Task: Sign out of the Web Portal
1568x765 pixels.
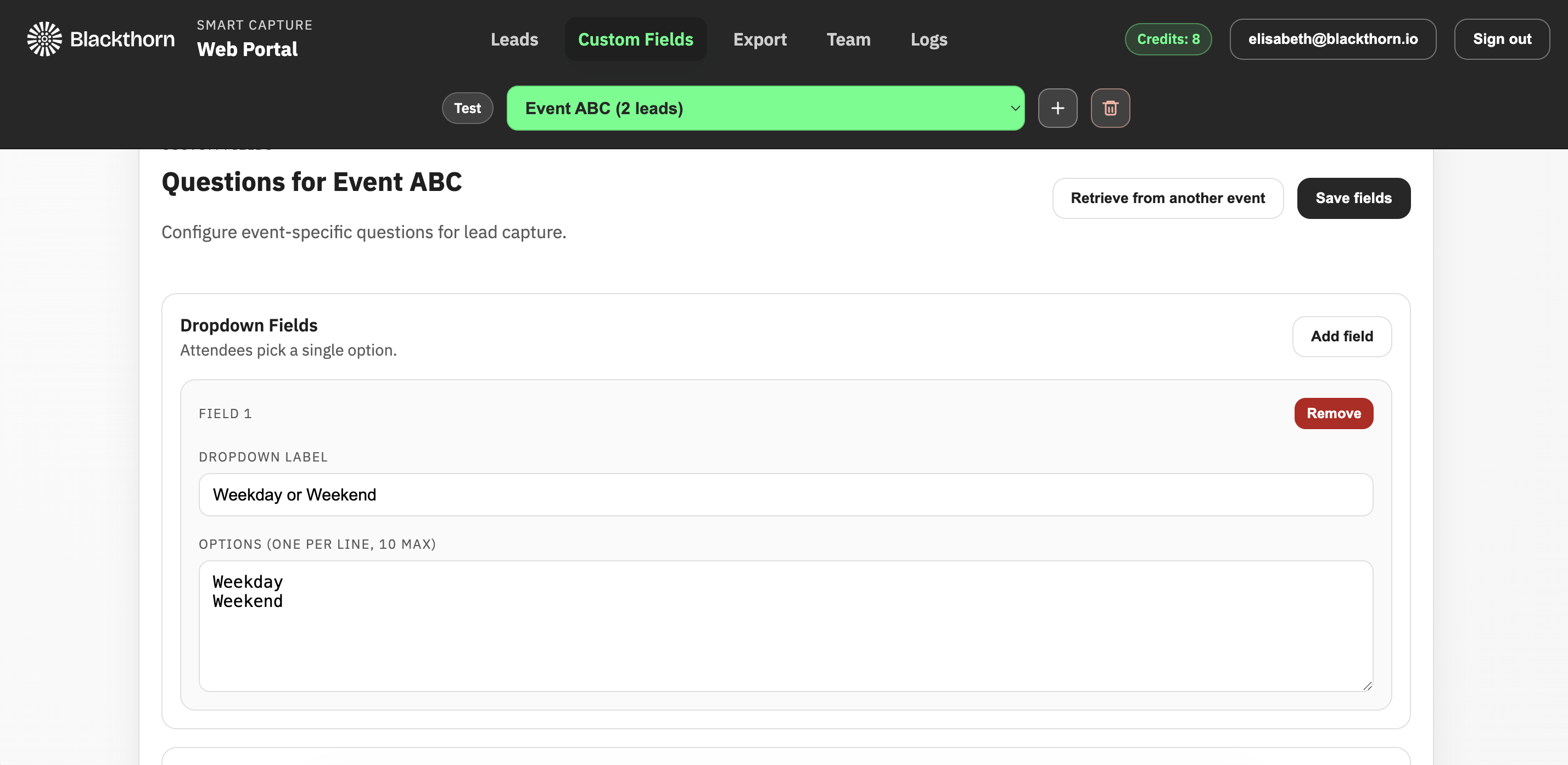Action: point(1502,38)
